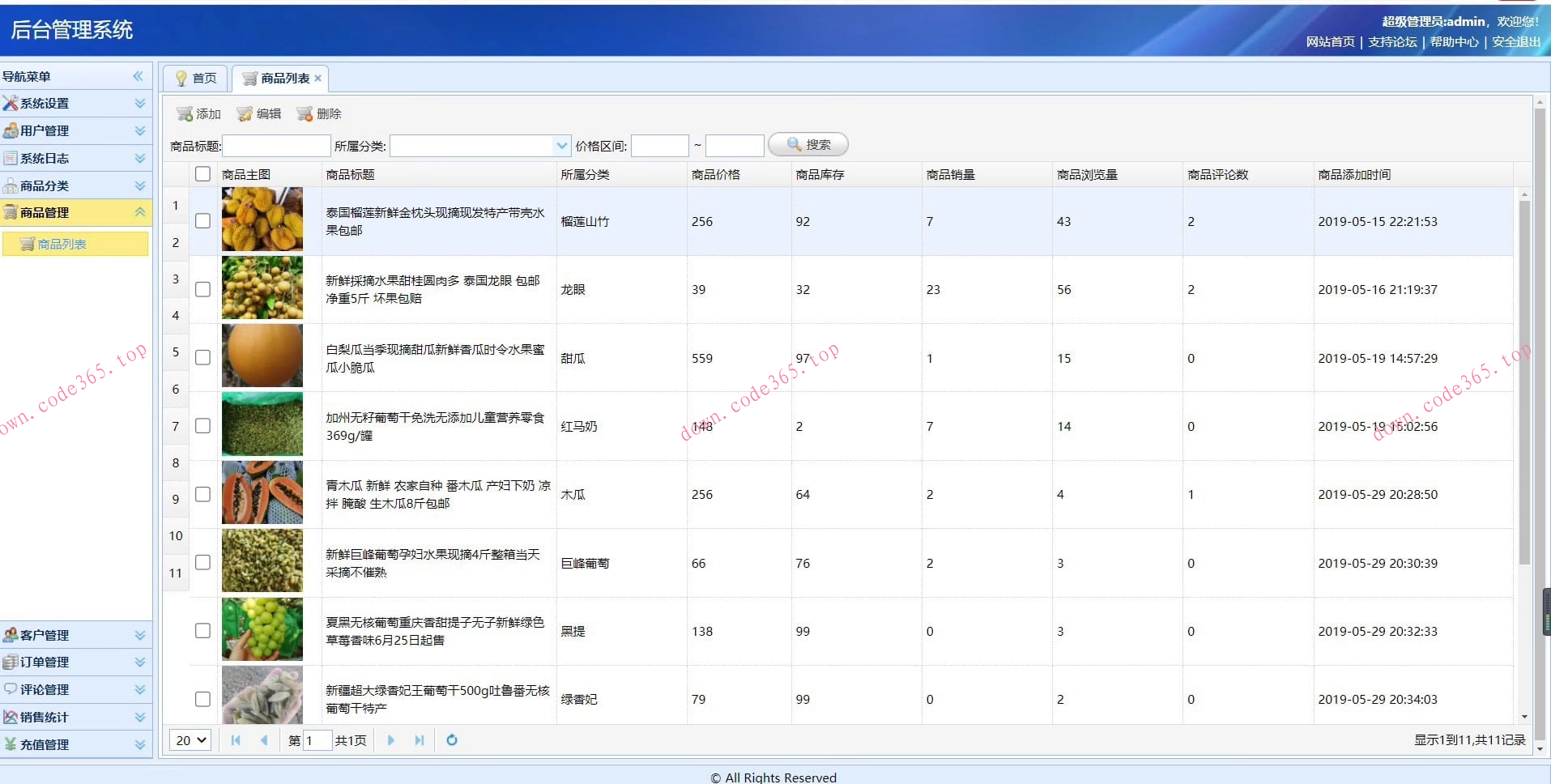Click the 商品标题 search input field
The height and width of the screenshot is (784, 1551).
(x=276, y=146)
